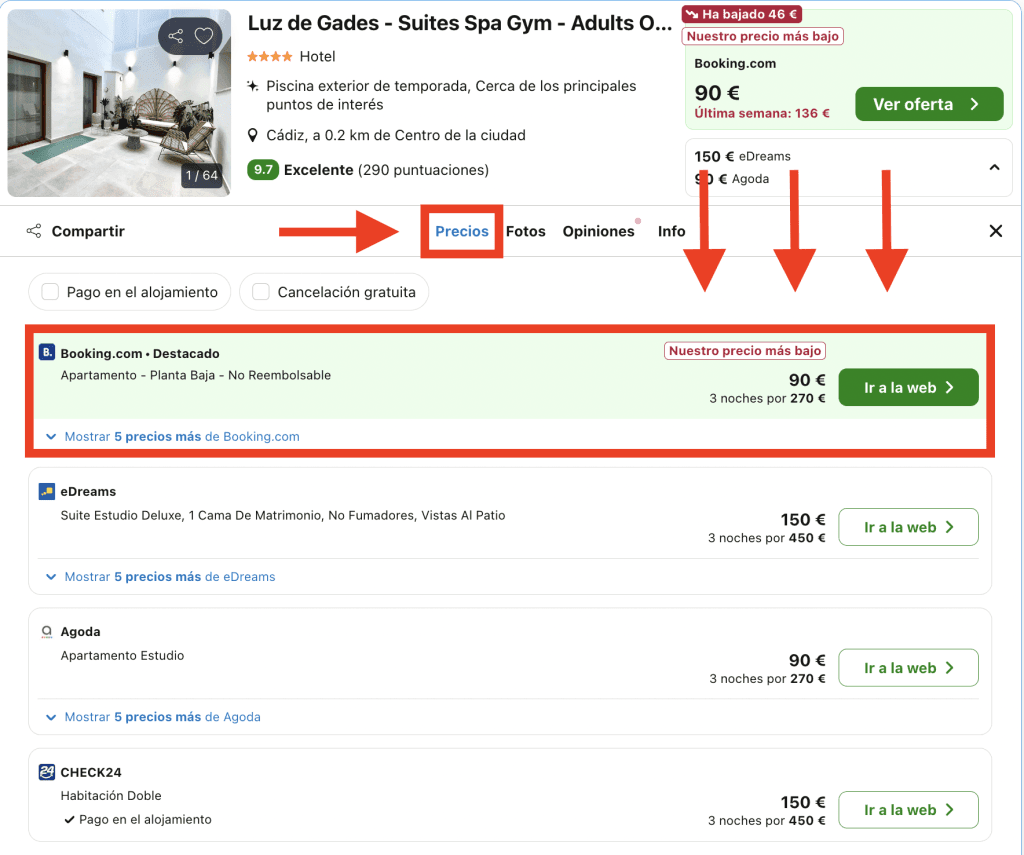Switch to the Fotos tab

pos(526,231)
